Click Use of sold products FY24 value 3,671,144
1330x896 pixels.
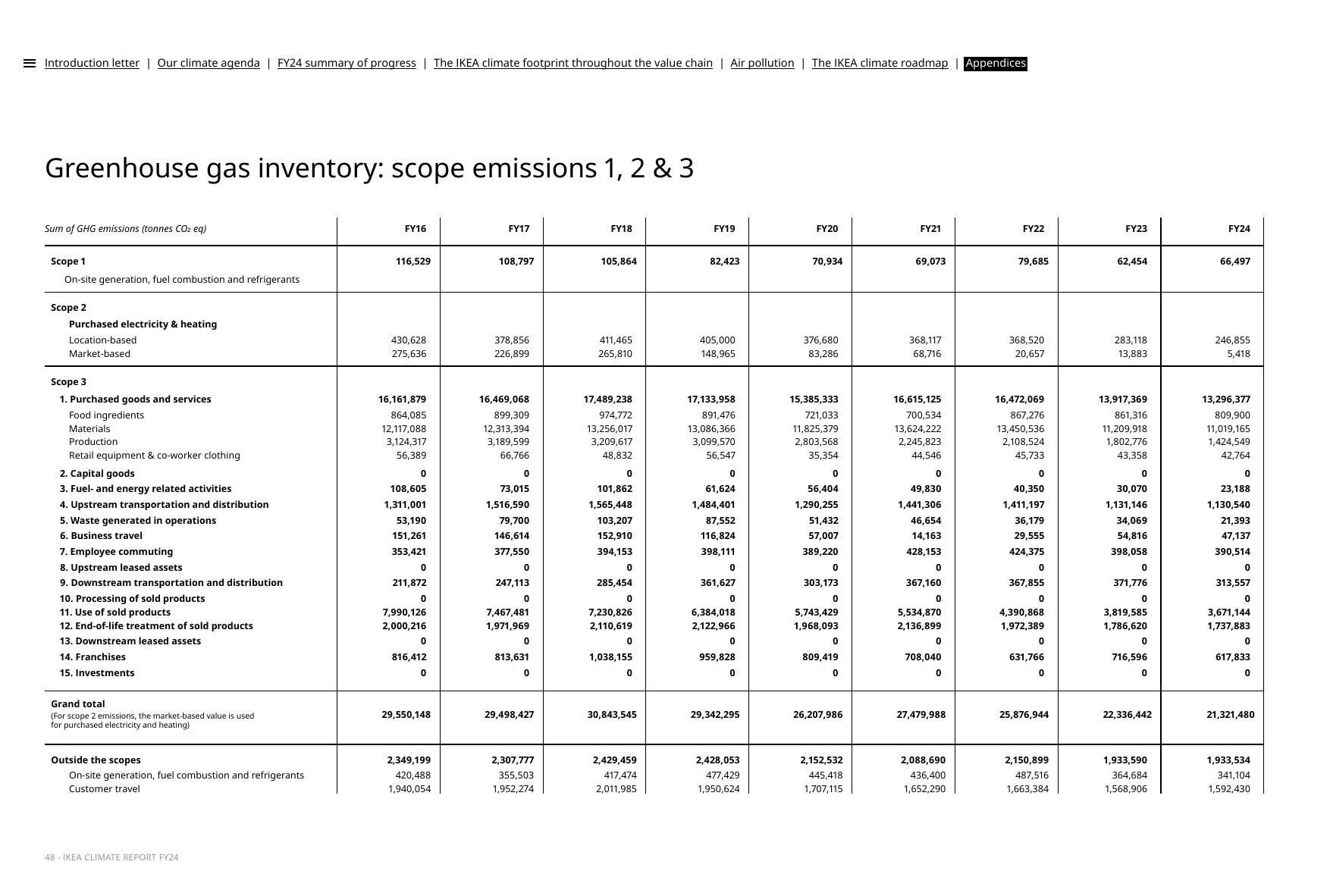1229,612
